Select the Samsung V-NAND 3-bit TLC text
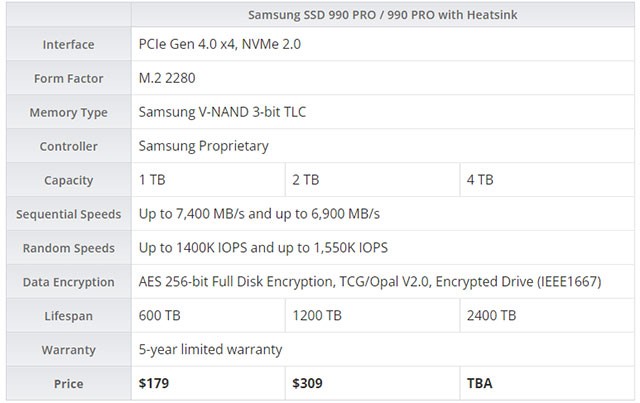The width and height of the screenshot is (640, 403). click(x=222, y=113)
